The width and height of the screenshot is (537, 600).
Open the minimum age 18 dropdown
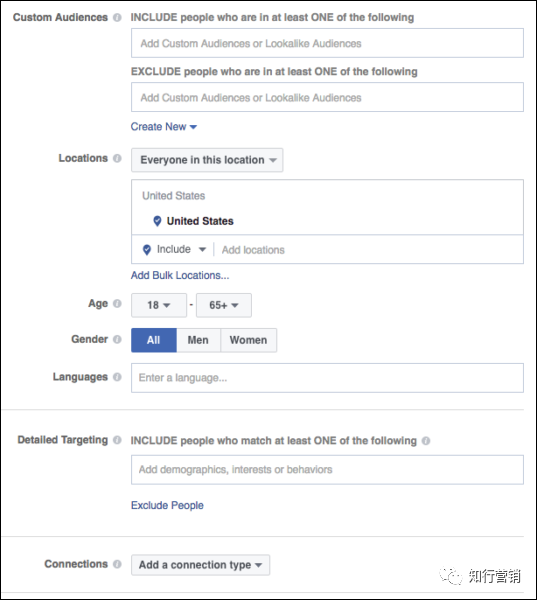[x=159, y=305]
